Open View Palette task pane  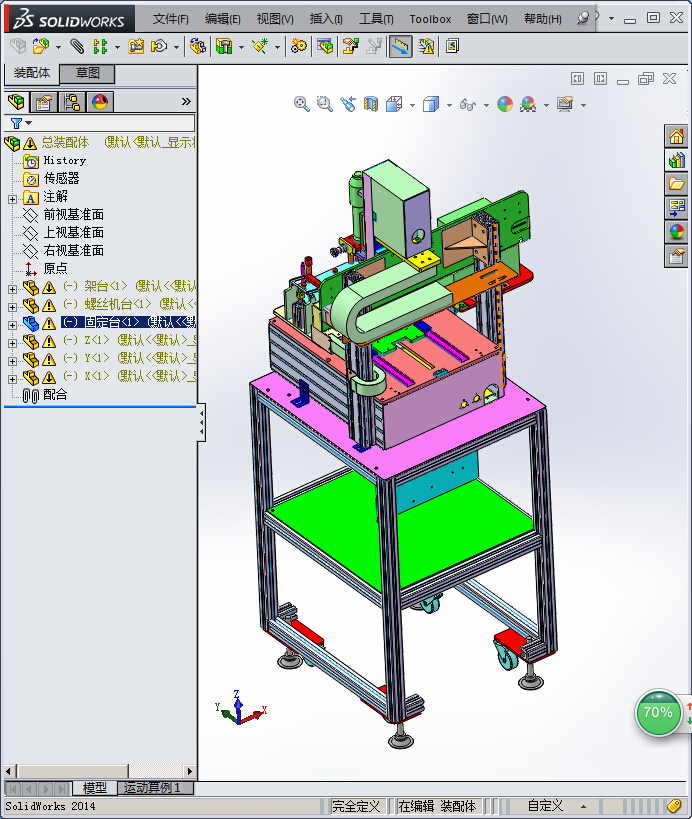(x=676, y=208)
